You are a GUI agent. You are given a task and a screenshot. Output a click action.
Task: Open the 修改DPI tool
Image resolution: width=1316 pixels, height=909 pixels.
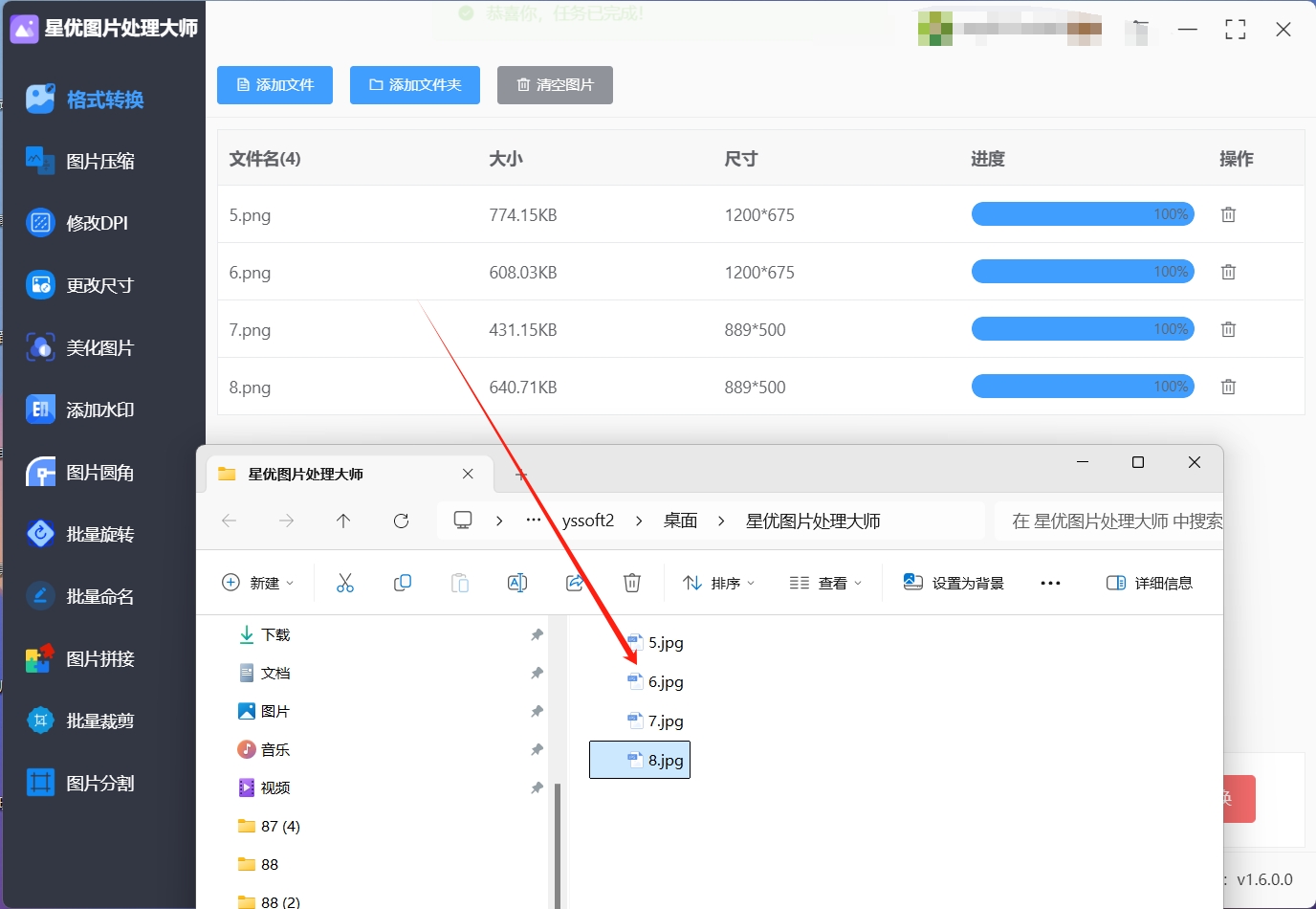pos(77,223)
